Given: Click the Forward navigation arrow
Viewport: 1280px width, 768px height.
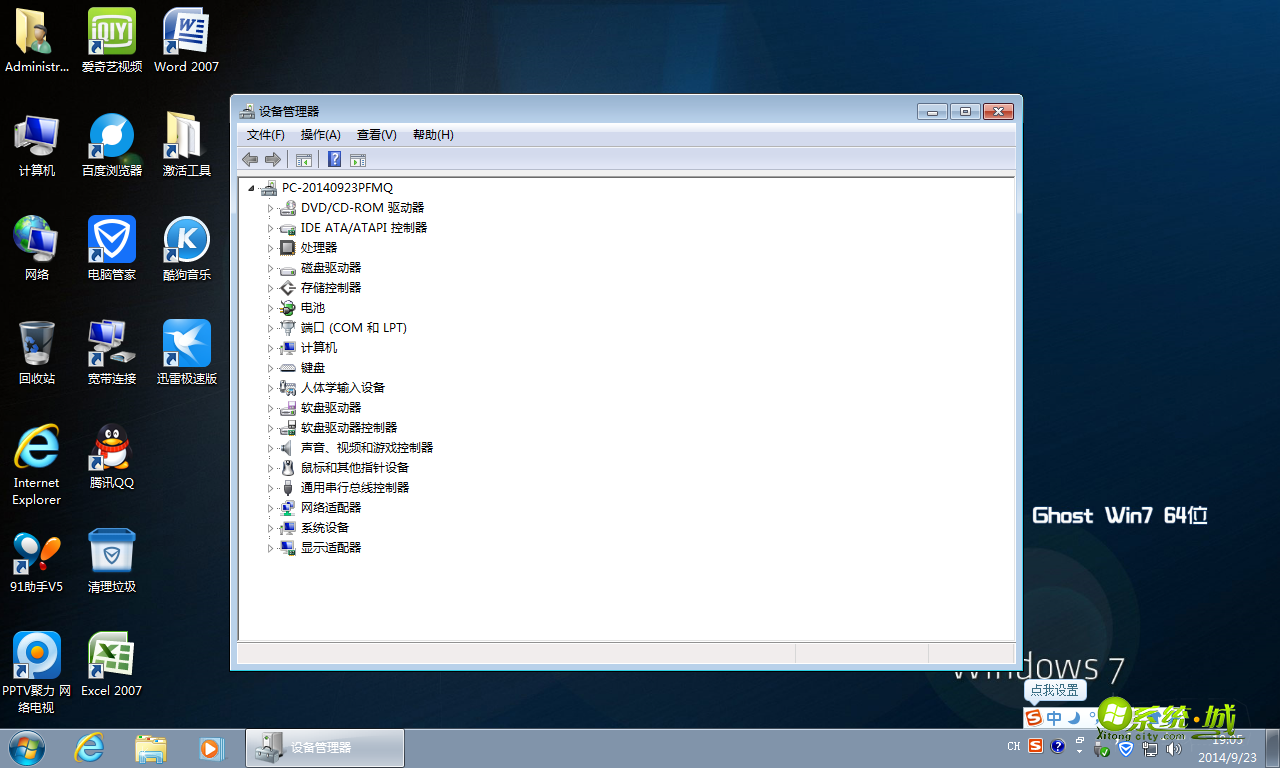Looking at the screenshot, I should pos(273,159).
